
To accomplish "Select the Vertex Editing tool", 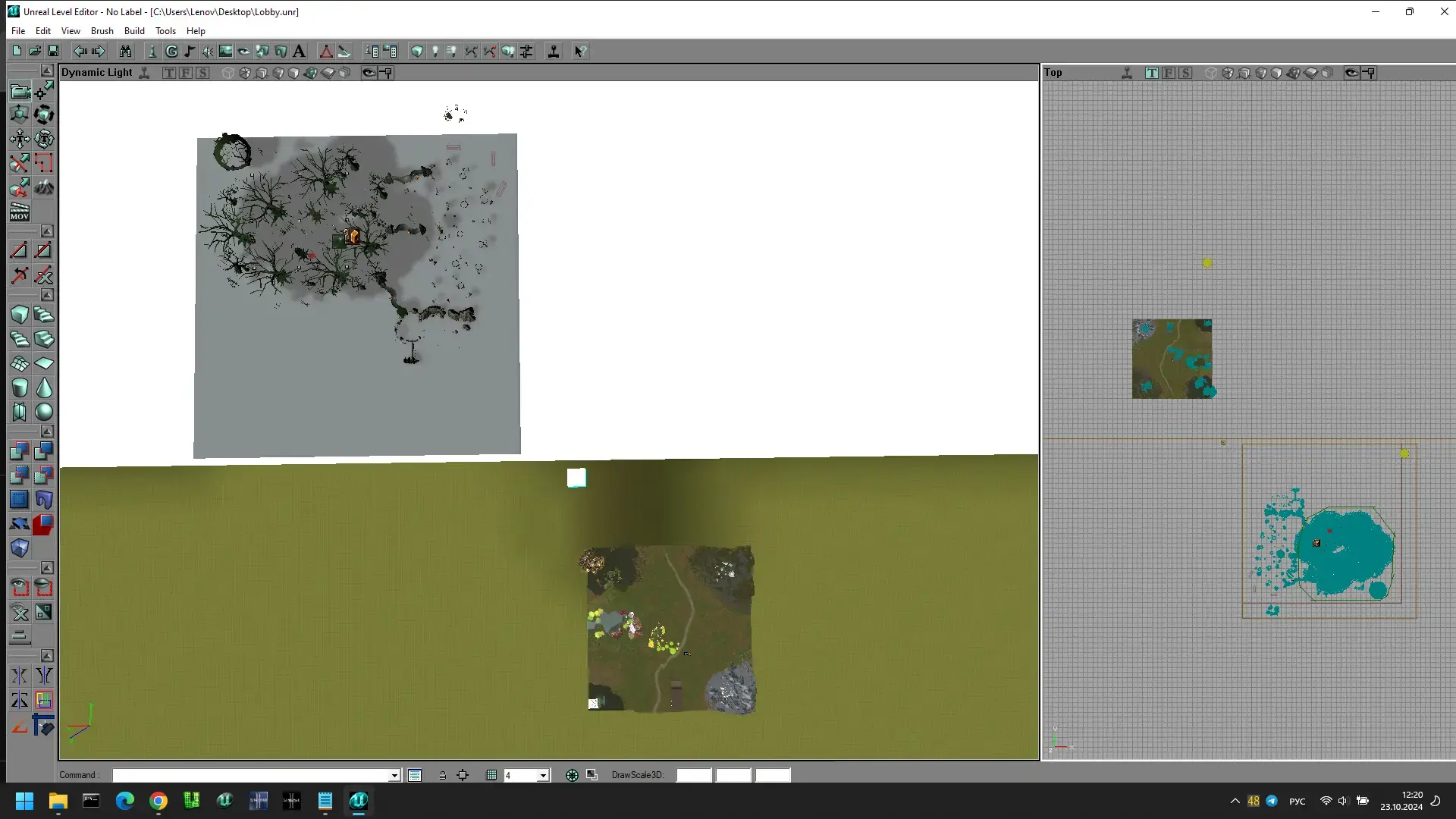I will click(44, 92).
